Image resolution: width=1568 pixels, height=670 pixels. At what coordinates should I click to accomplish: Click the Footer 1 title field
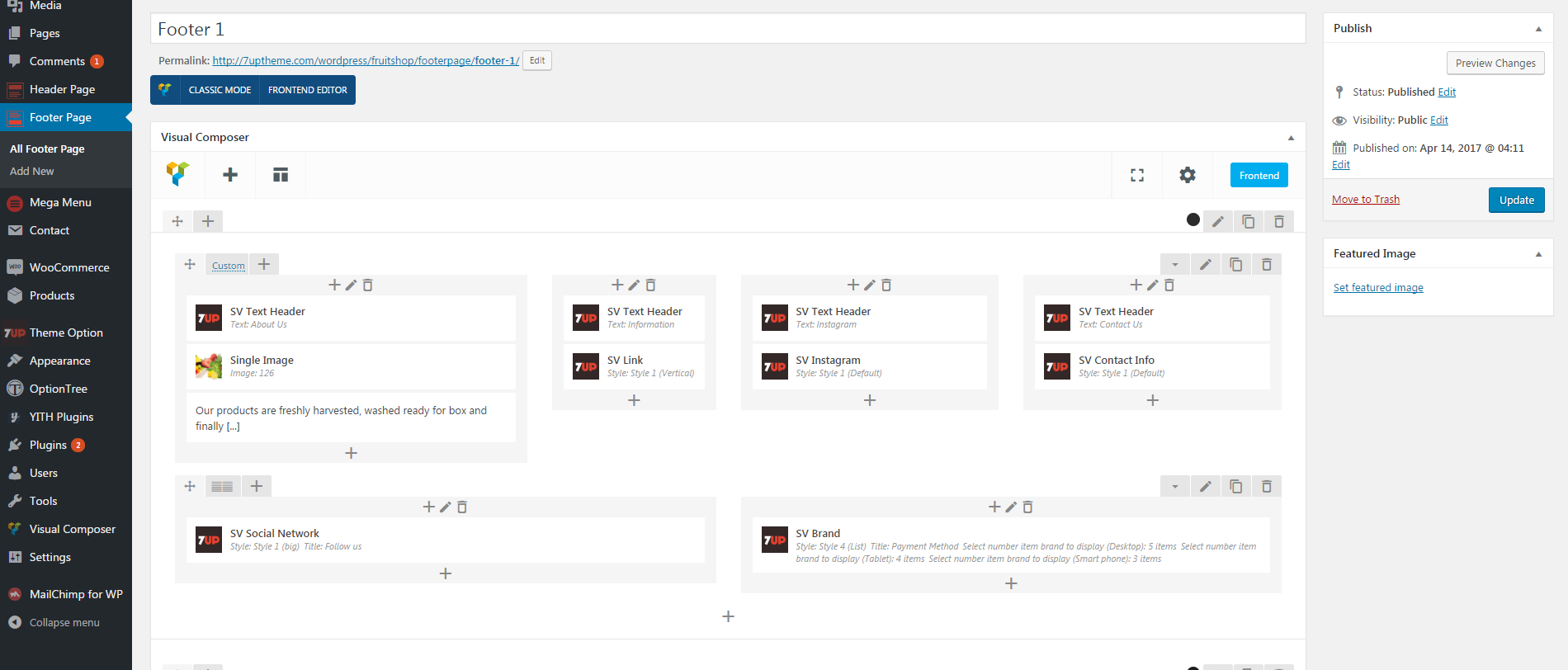tap(726, 29)
